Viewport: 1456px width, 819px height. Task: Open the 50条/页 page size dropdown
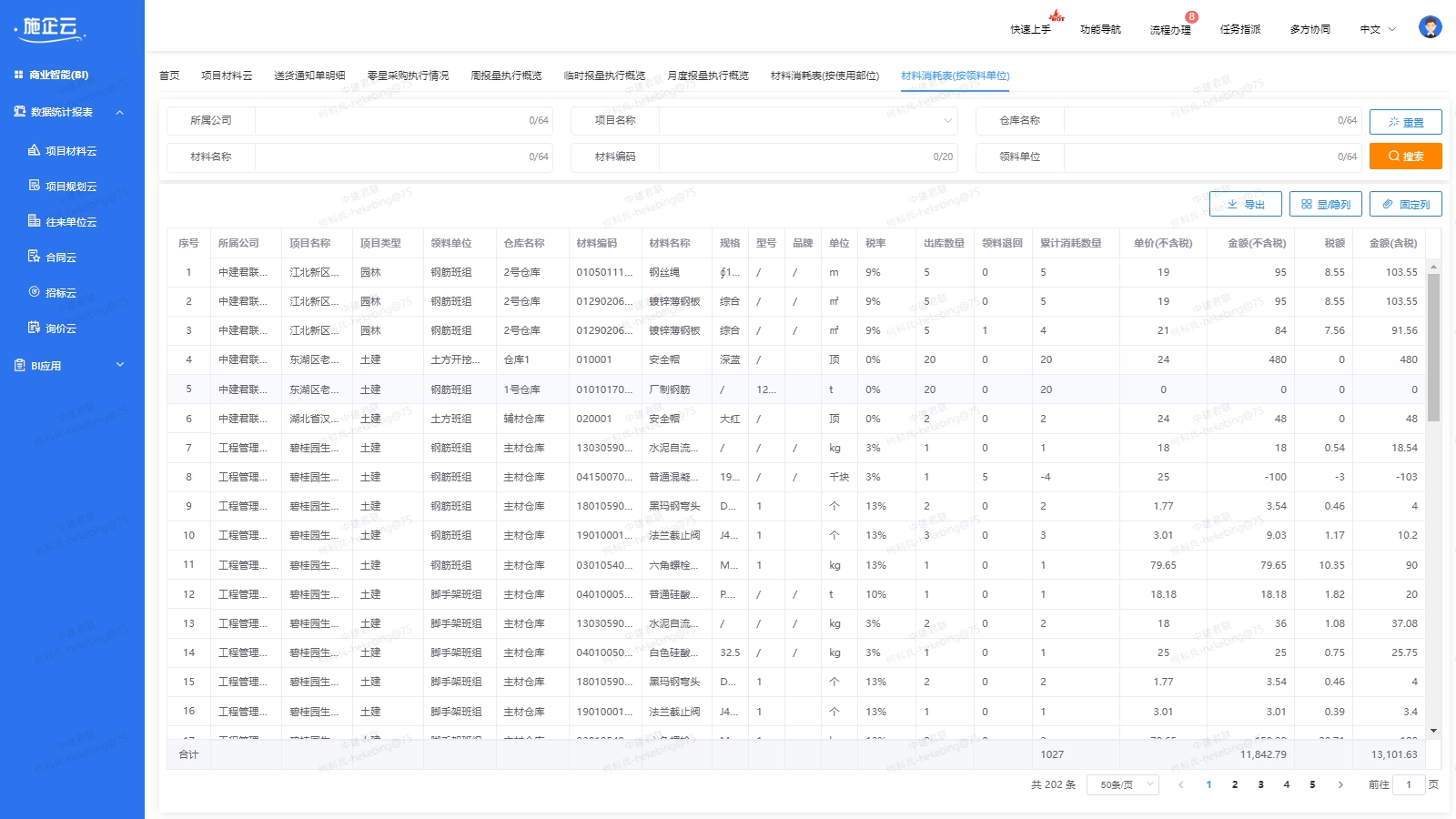tap(1122, 784)
